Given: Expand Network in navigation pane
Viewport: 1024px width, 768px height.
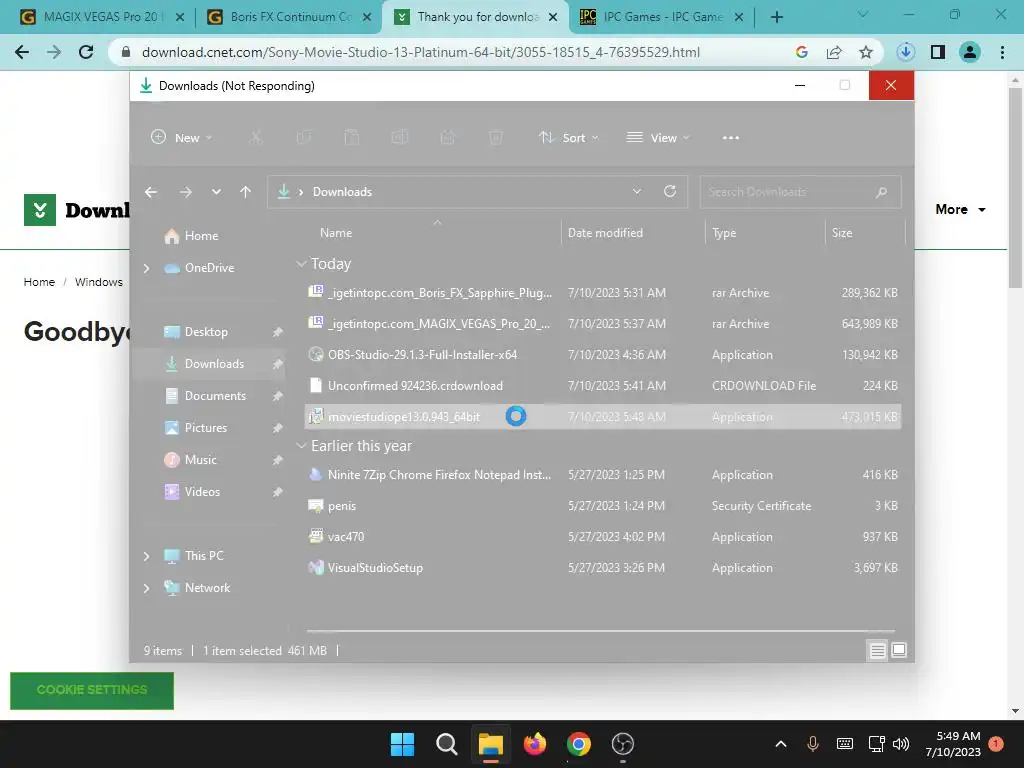Looking at the screenshot, I should click(x=146, y=588).
